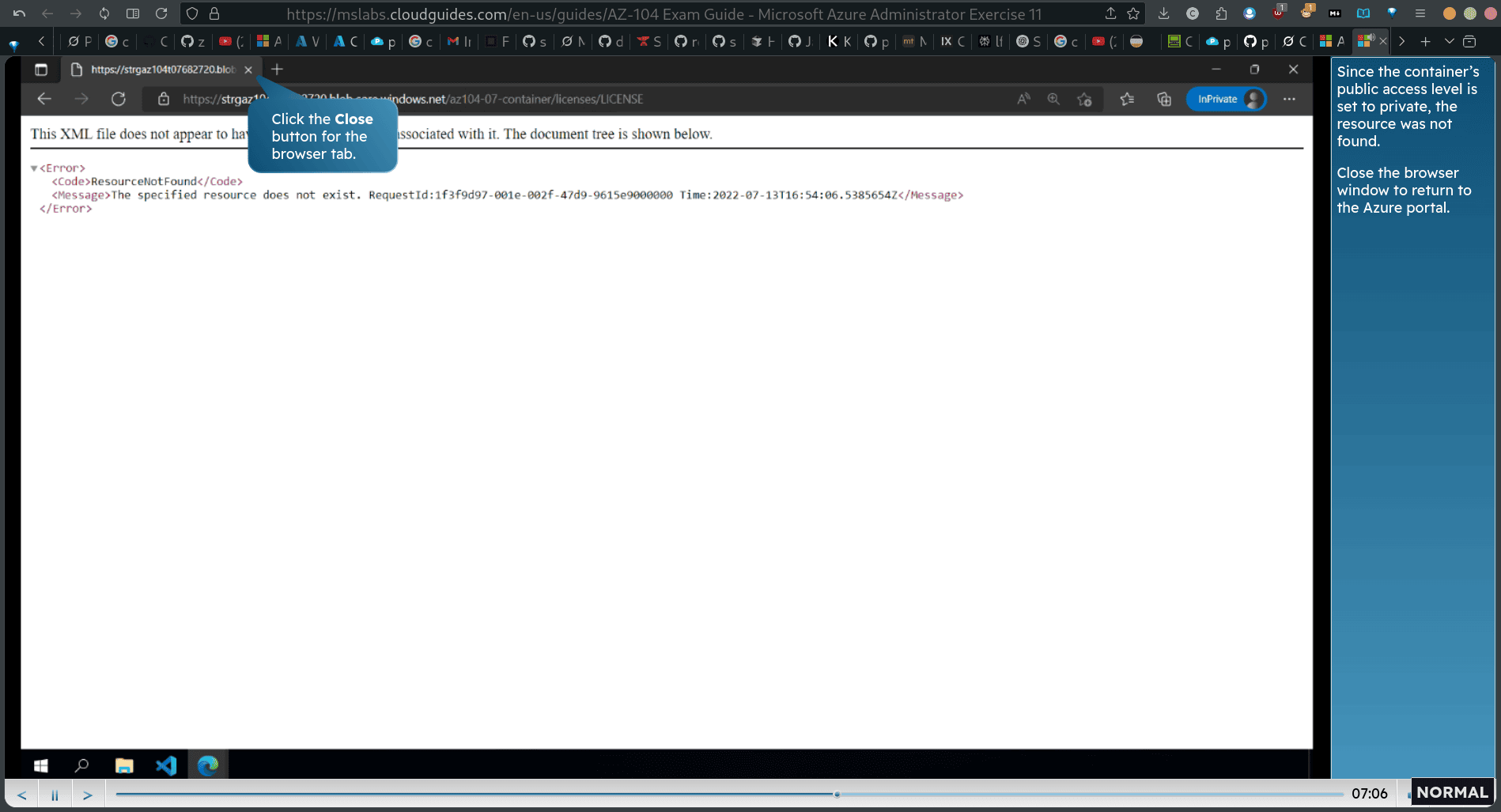
Task: Open the extensions puzzle-piece icon
Action: [1221, 13]
